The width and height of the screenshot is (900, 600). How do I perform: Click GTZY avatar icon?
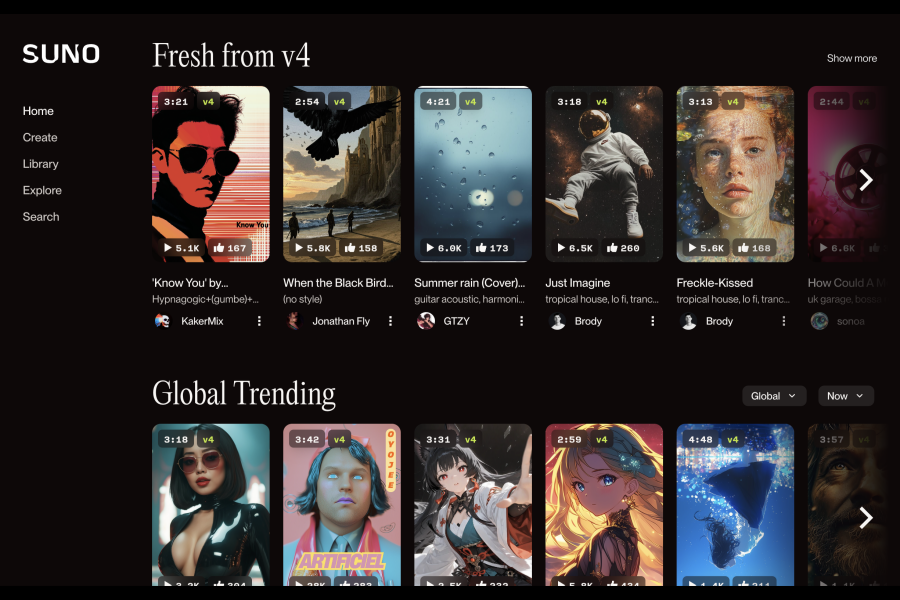click(x=425, y=321)
